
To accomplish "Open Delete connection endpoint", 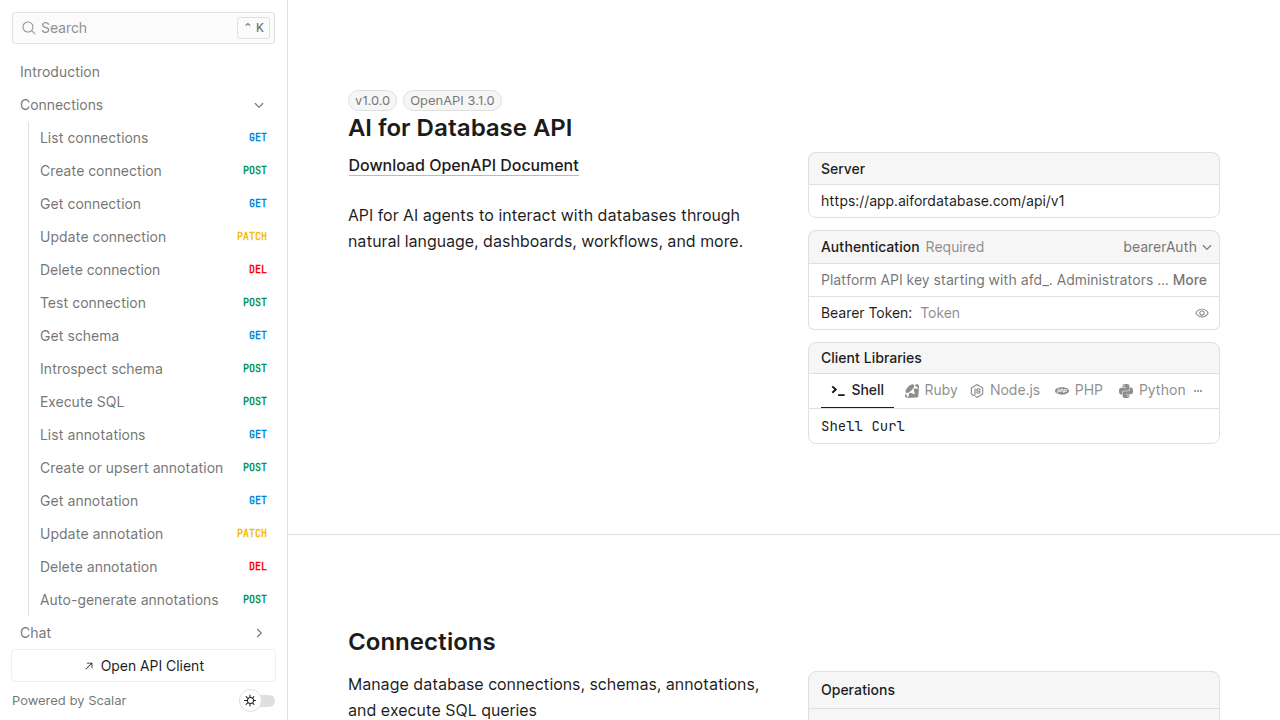I will click(x=153, y=270).
